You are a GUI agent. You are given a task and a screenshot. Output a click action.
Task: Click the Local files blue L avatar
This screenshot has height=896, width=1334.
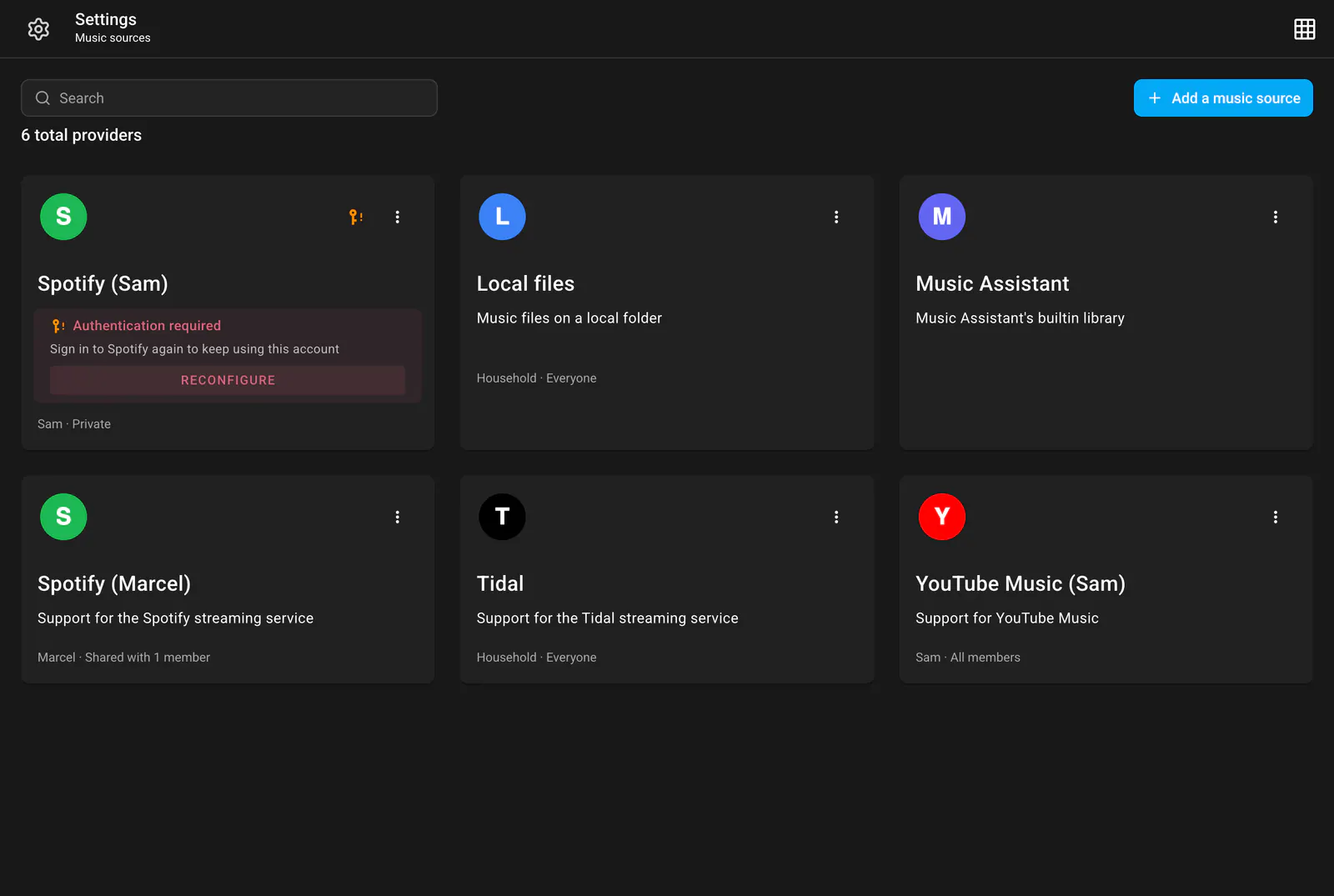coord(502,217)
